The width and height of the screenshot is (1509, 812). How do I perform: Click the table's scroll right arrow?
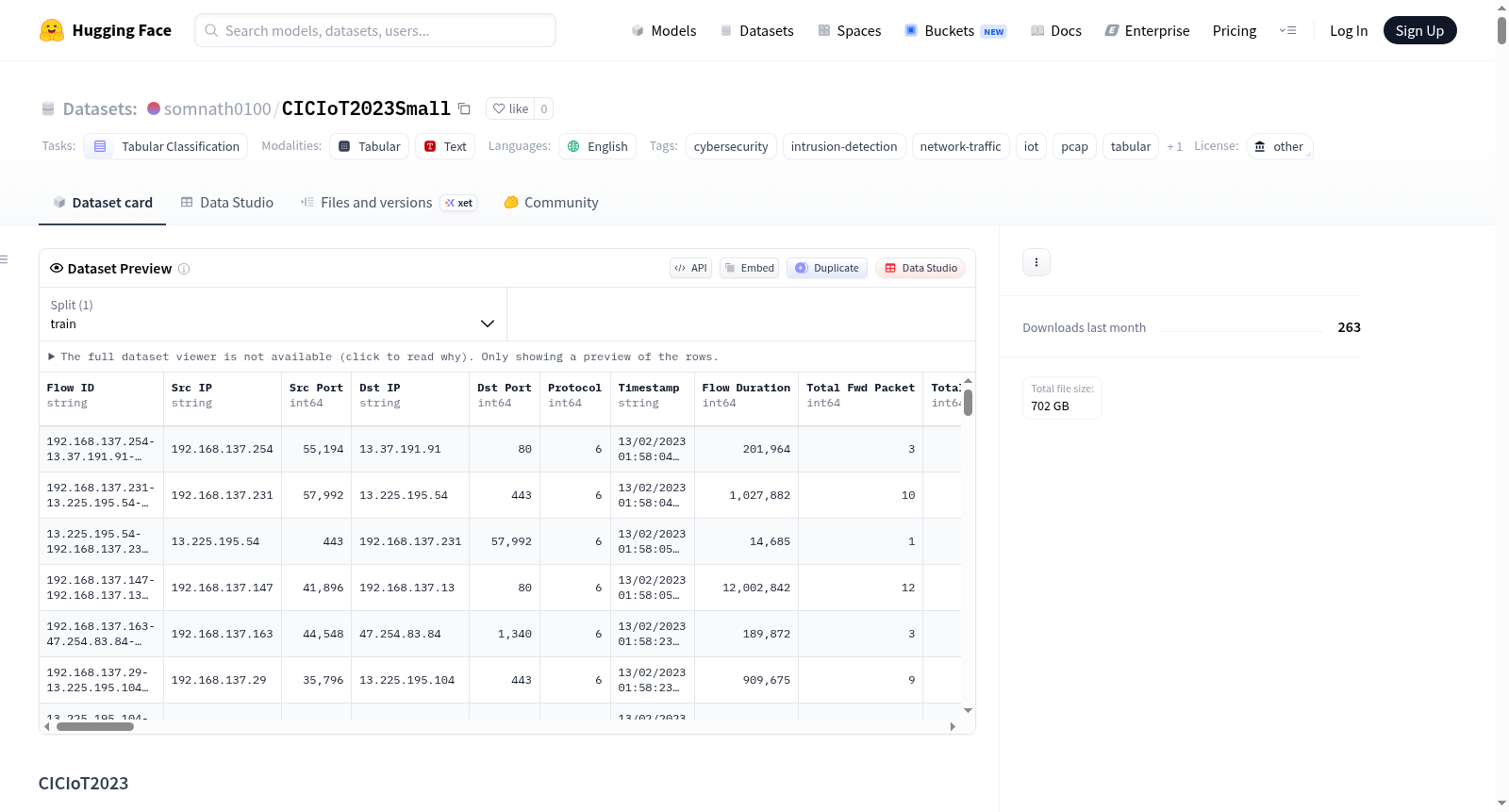pyautogui.click(x=953, y=726)
